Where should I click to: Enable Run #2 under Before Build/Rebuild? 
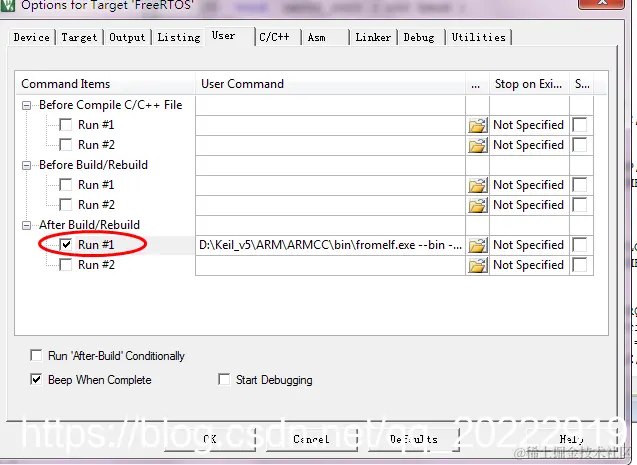point(65,204)
